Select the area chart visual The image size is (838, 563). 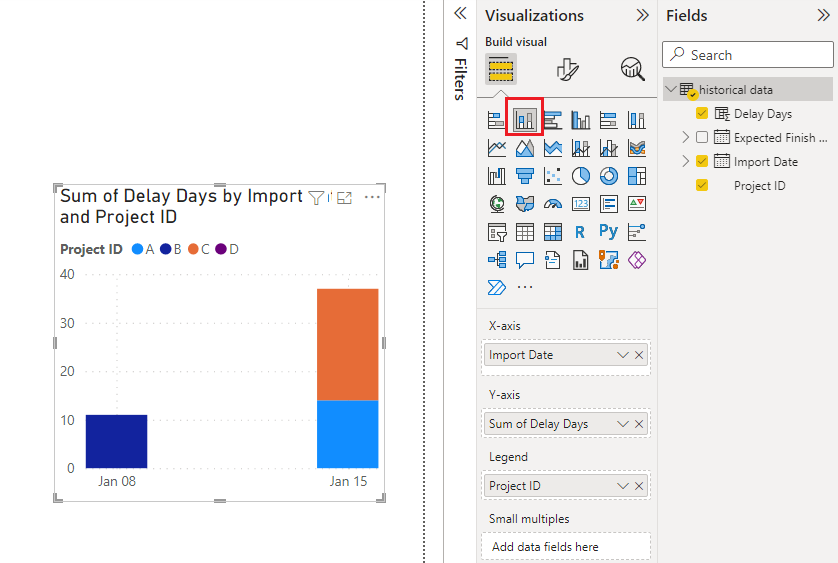coord(525,148)
